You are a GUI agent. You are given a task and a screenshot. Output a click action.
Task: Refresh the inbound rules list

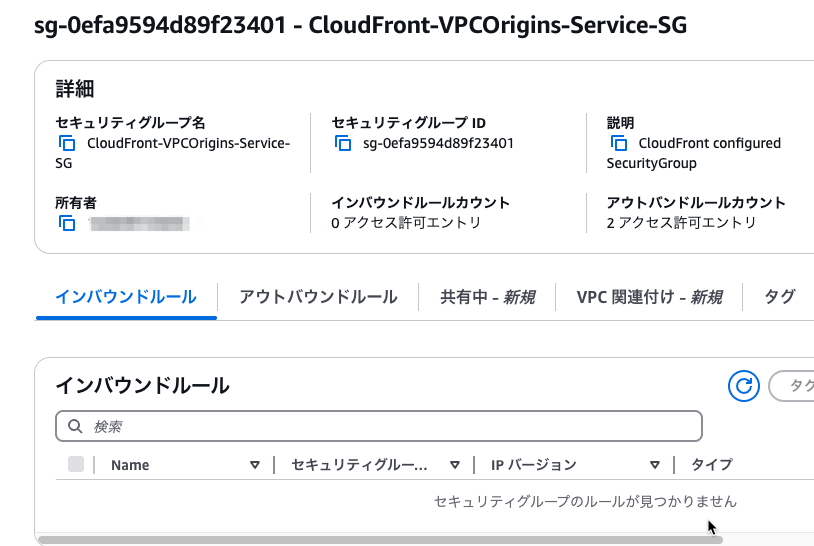tap(743, 386)
